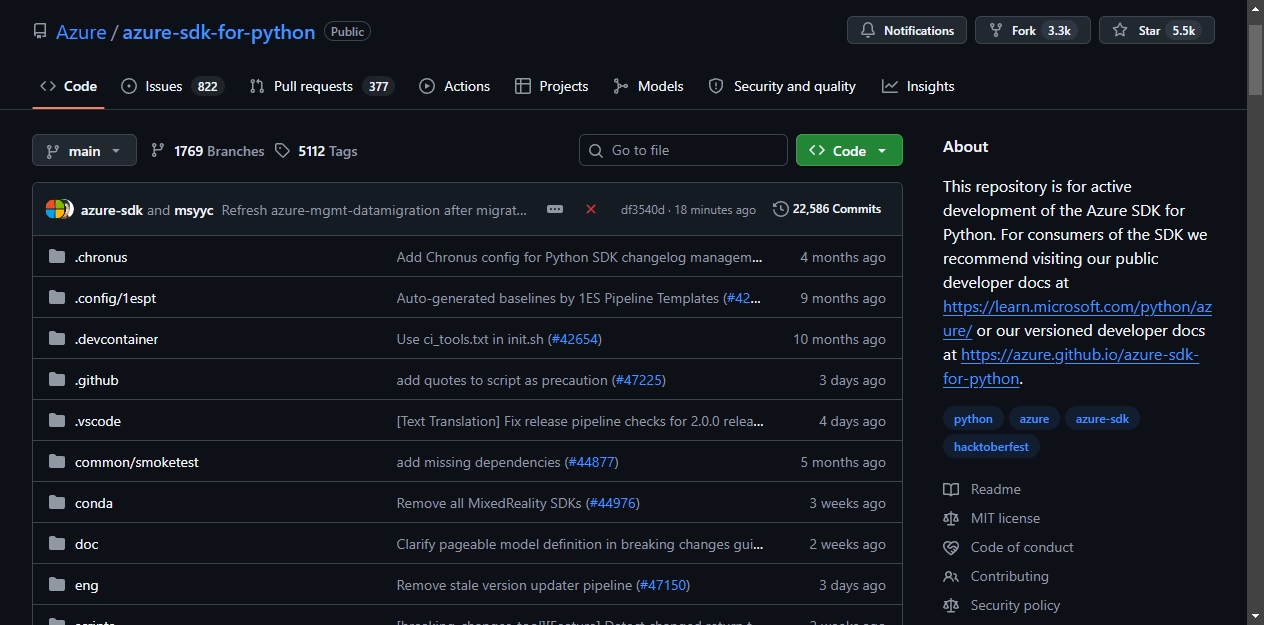Click the Notifications bell icon

868,31
